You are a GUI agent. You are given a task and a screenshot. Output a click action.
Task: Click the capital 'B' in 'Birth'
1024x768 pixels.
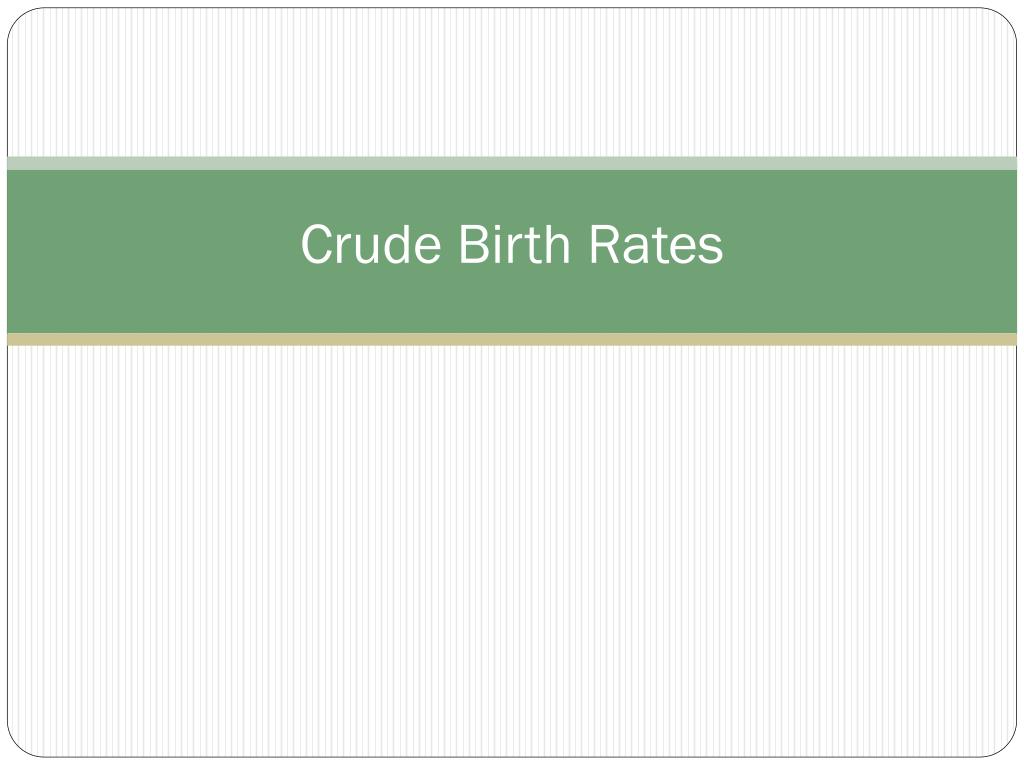pos(473,244)
